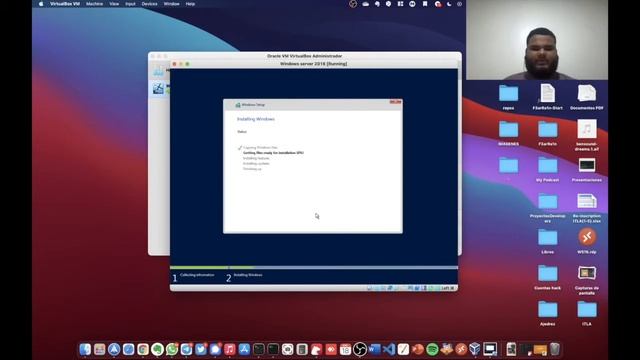640x360 pixels.
Task: Open the View menu
Action: [114, 4]
